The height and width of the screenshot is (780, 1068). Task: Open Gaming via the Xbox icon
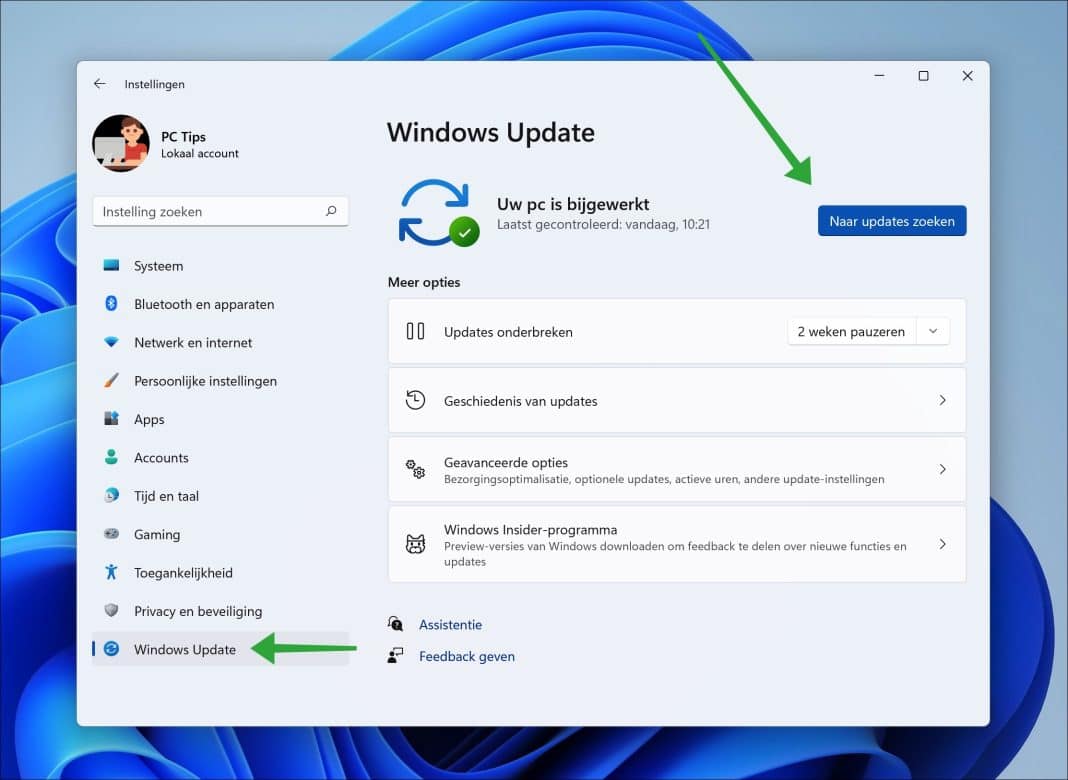point(113,534)
